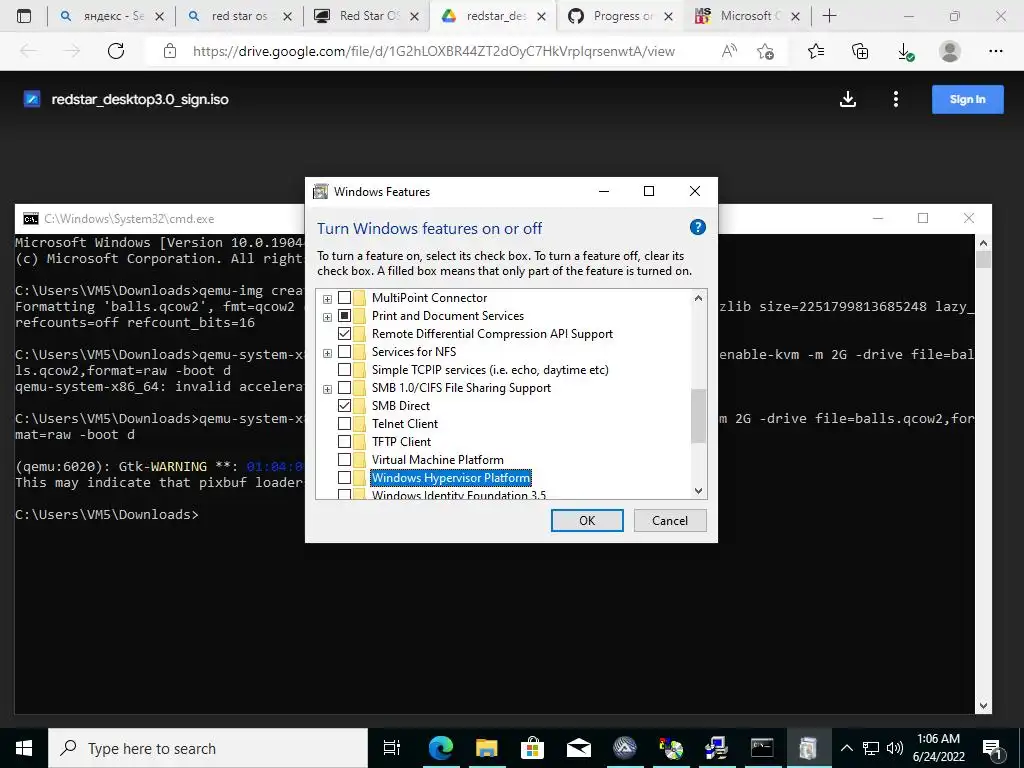Close the redstar_desktop Drive tab
The width and height of the screenshot is (1024, 768).
pos(541,17)
